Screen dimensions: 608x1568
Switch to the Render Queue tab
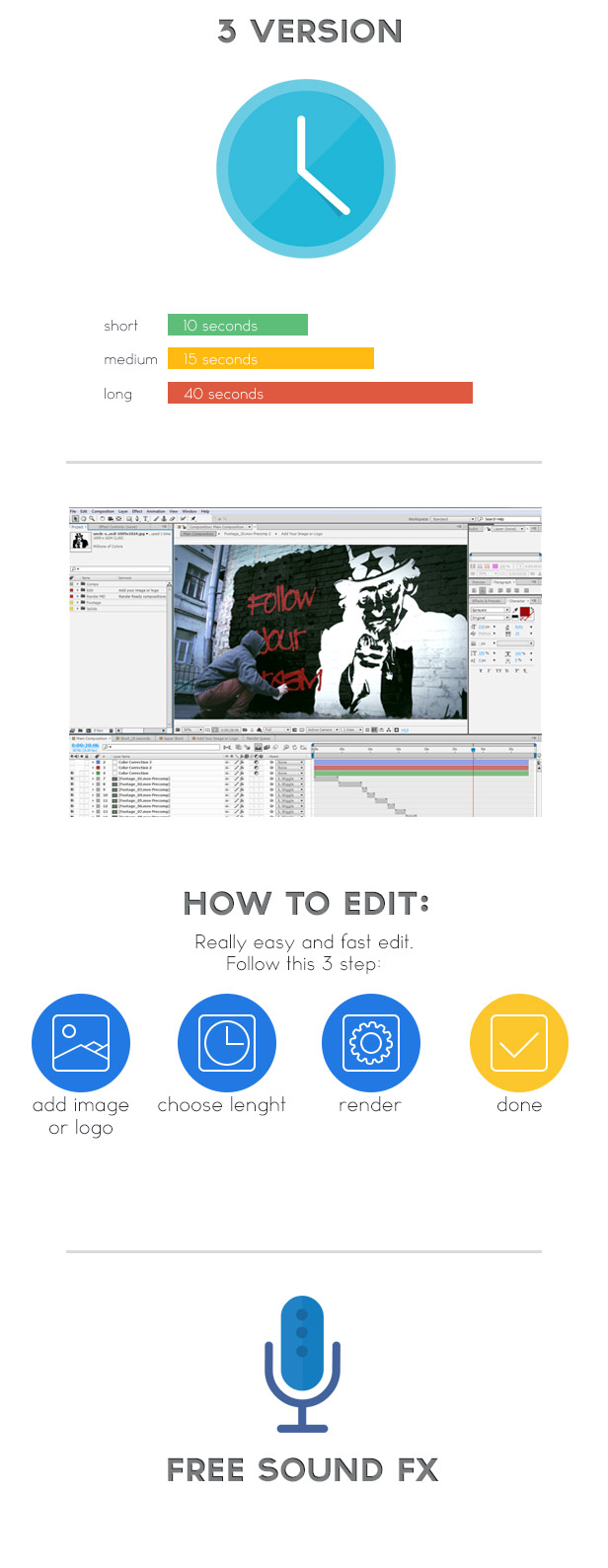point(258,738)
